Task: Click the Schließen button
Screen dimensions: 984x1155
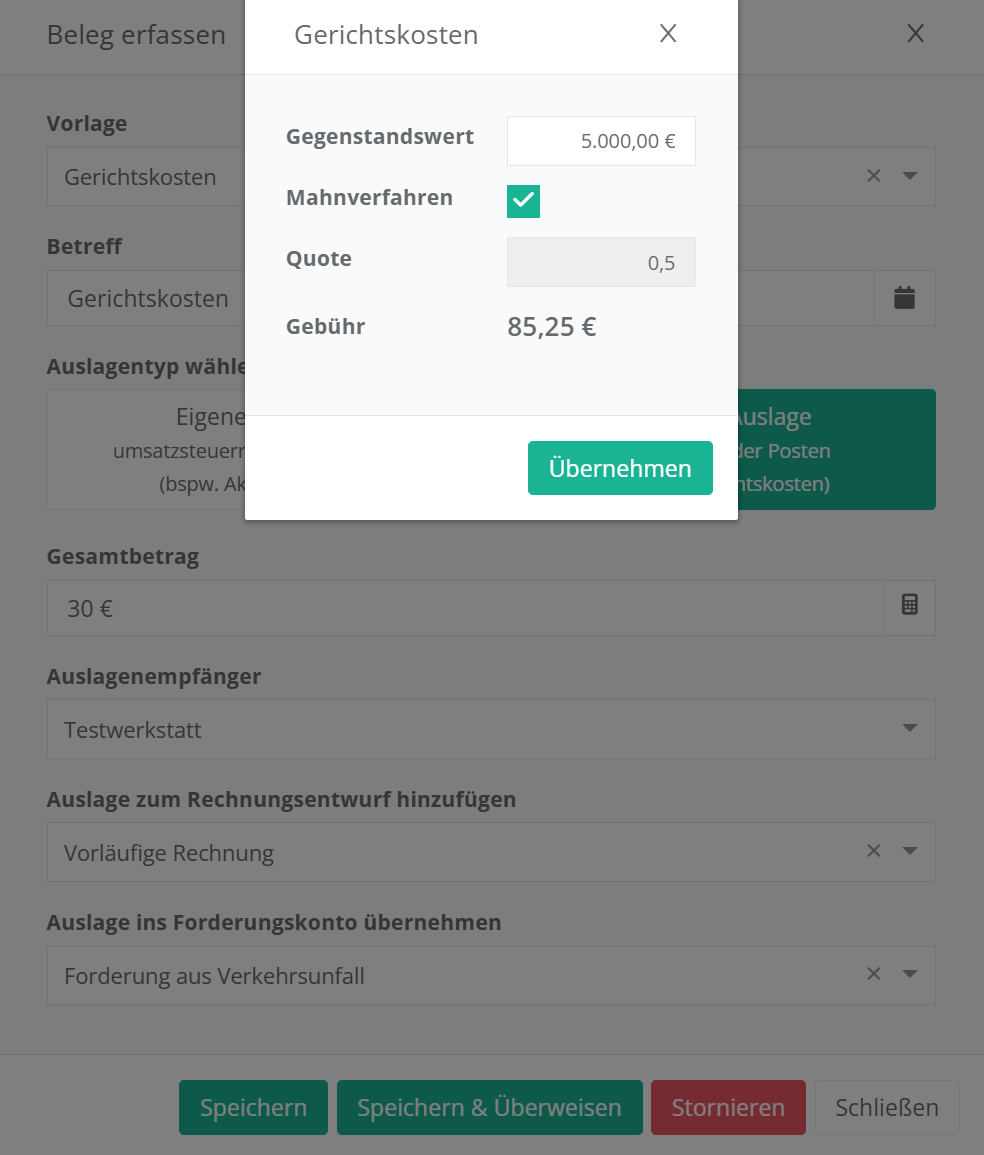Action: click(x=886, y=1107)
